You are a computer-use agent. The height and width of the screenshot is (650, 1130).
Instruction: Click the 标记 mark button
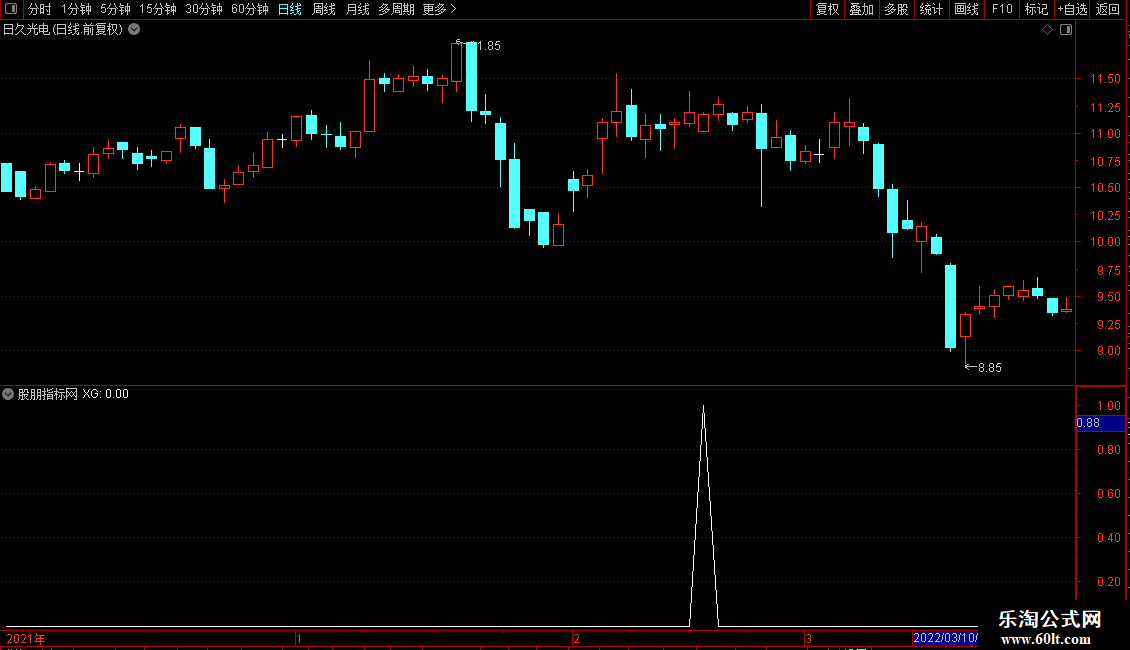pyautogui.click(x=1036, y=9)
